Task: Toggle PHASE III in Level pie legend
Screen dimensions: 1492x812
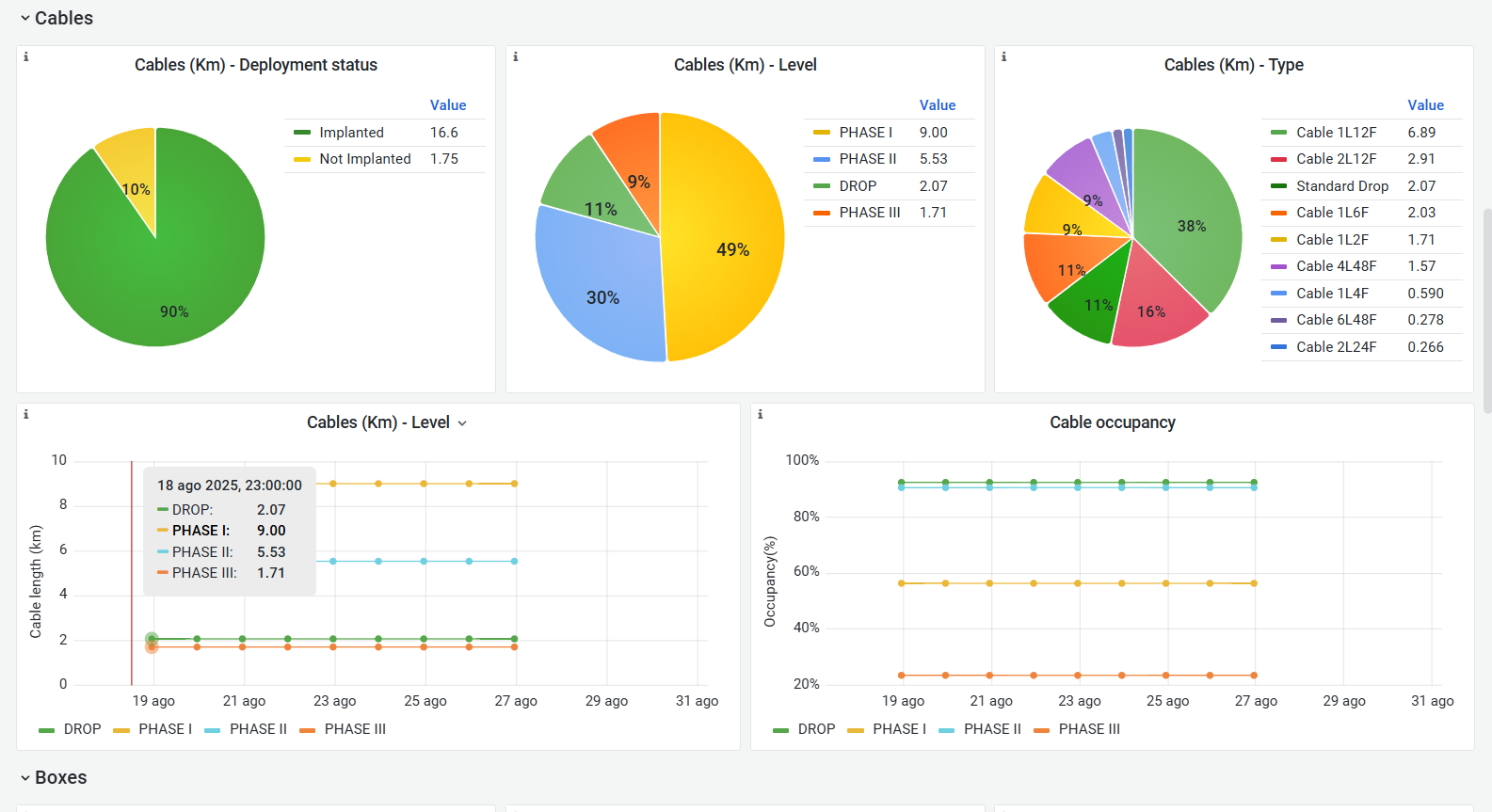Action: [x=870, y=213]
